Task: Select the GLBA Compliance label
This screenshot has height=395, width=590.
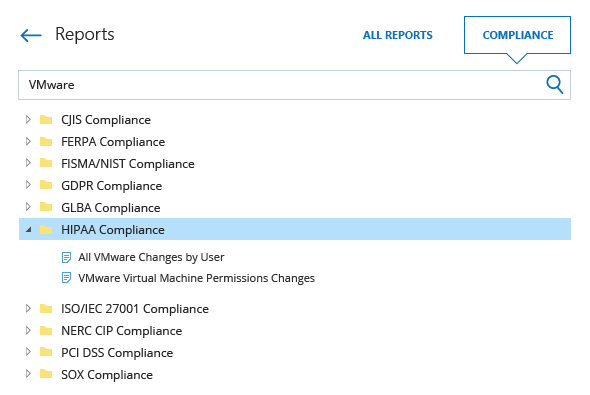Action: click(111, 208)
